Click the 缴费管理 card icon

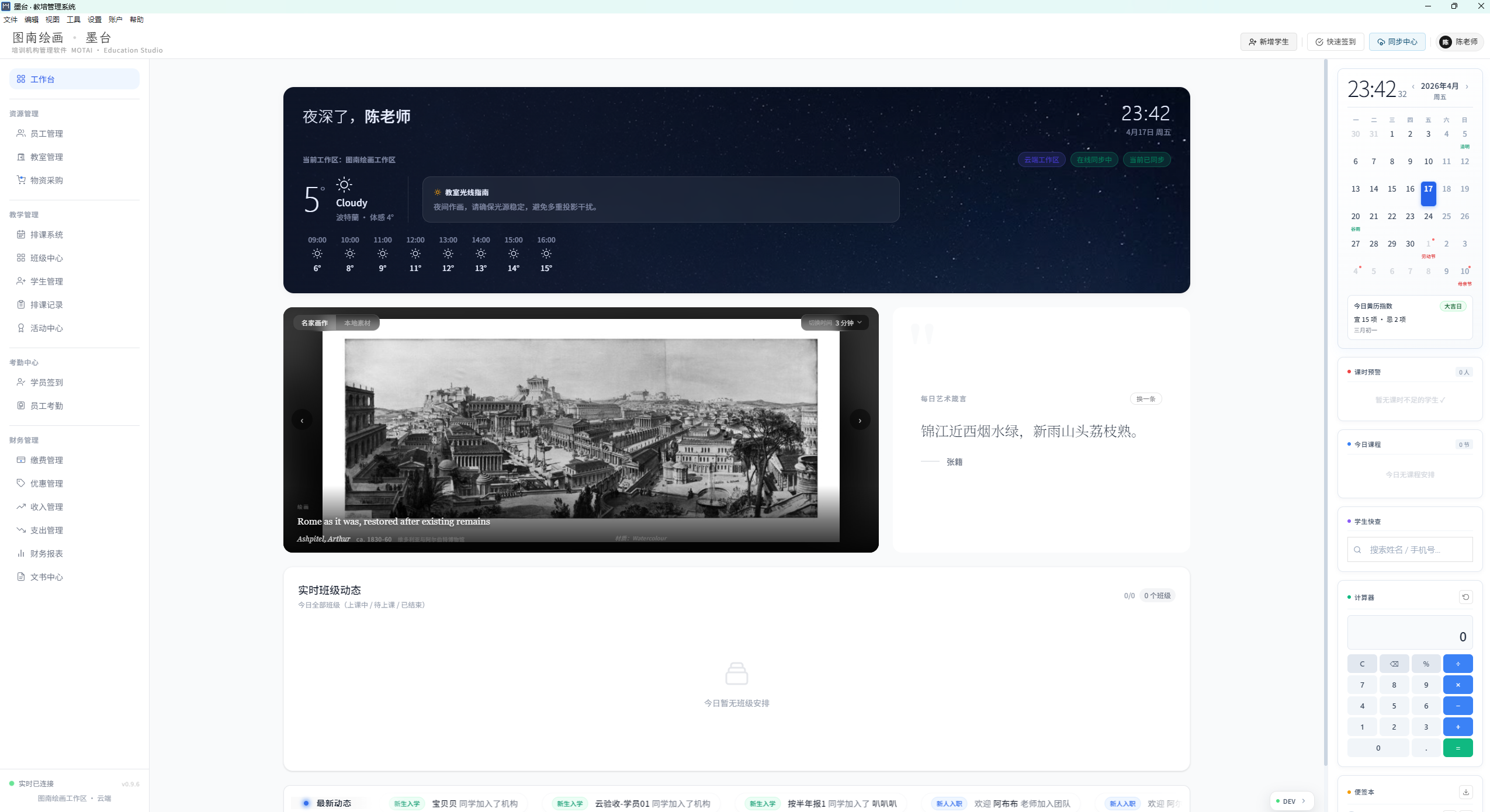(21, 460)
